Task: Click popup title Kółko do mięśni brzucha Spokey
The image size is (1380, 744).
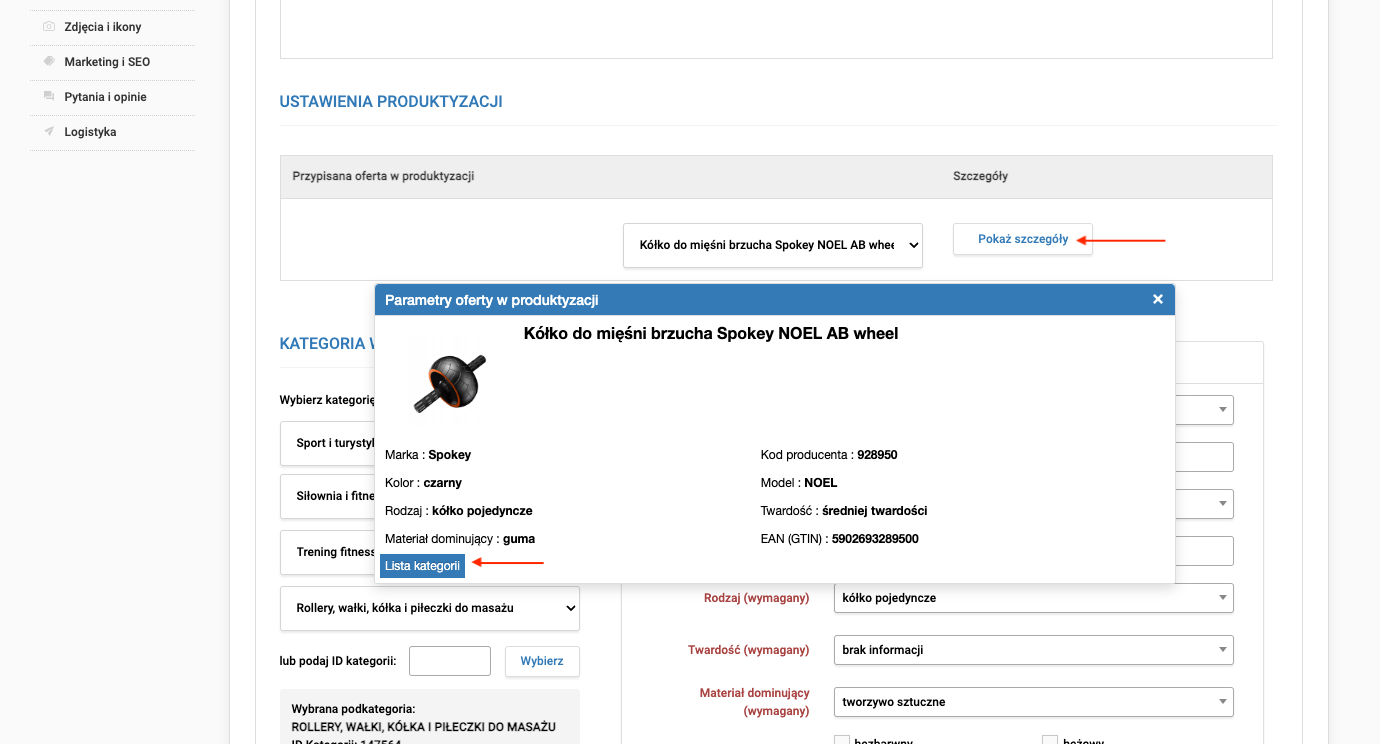Action: (711, 334)
